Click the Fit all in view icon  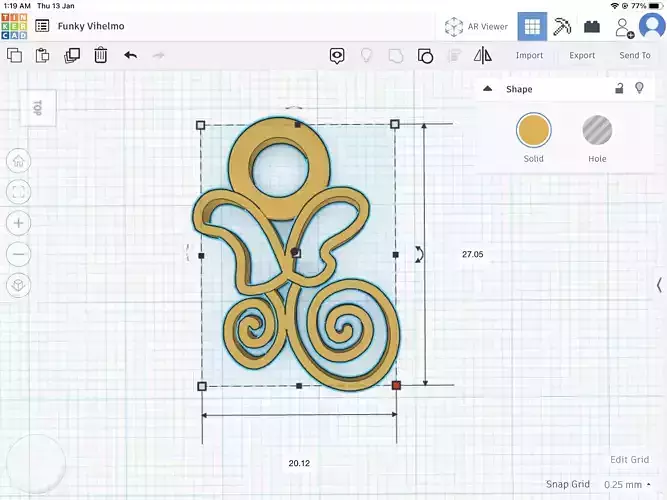tap(19, 192)
